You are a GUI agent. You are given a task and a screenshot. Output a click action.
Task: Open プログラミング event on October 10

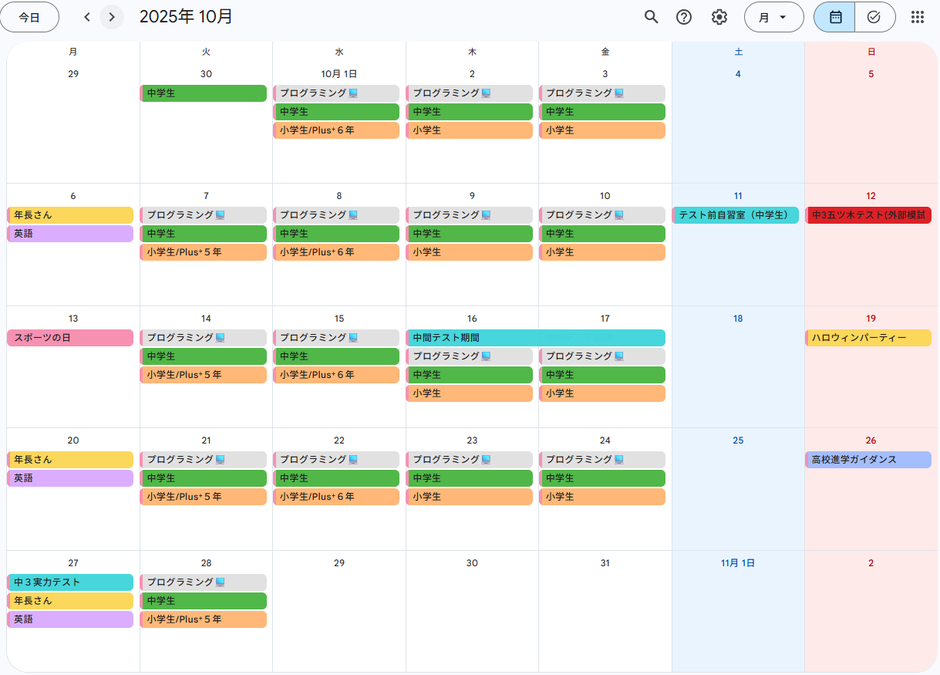602,215
